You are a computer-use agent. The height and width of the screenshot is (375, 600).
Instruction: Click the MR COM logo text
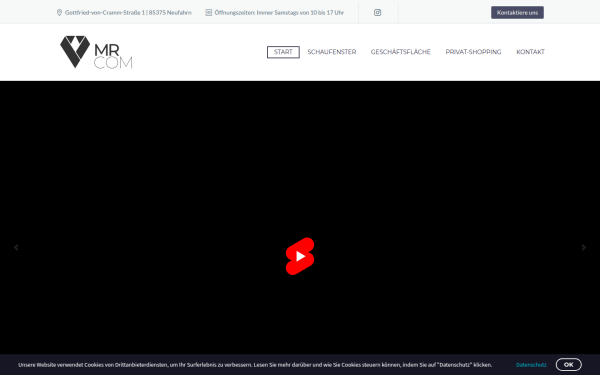tap(113, 57)
